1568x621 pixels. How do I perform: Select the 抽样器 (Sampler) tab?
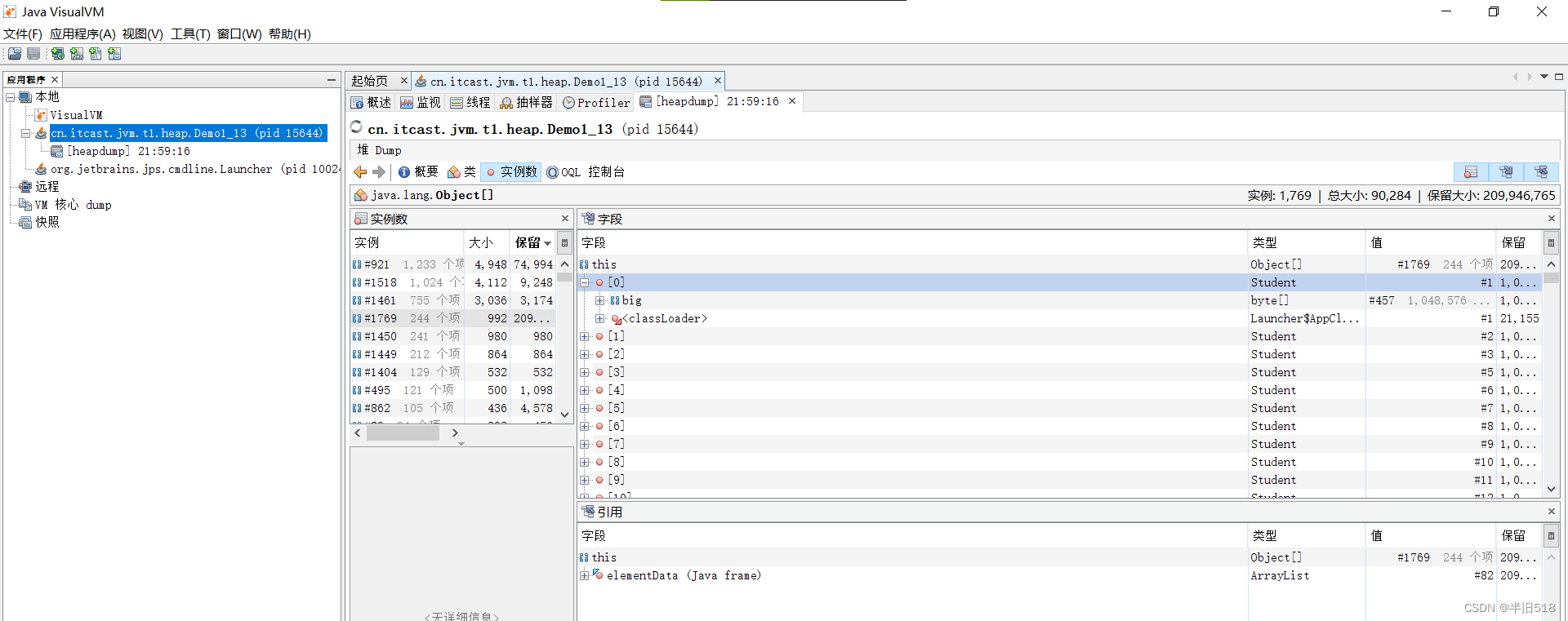click(x=526, y=103)
